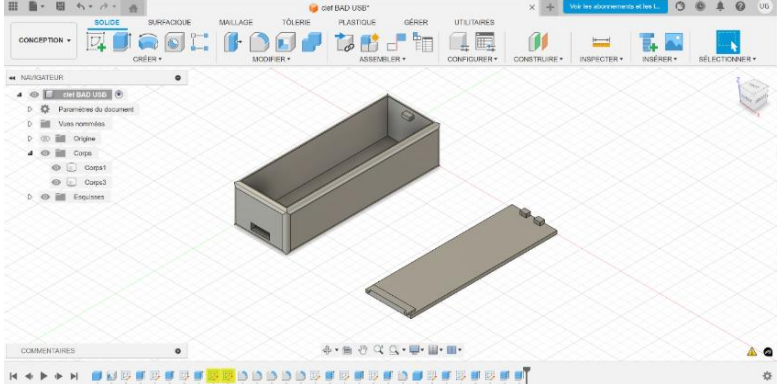Hide the Corps folder

click(x=46, y=153)
